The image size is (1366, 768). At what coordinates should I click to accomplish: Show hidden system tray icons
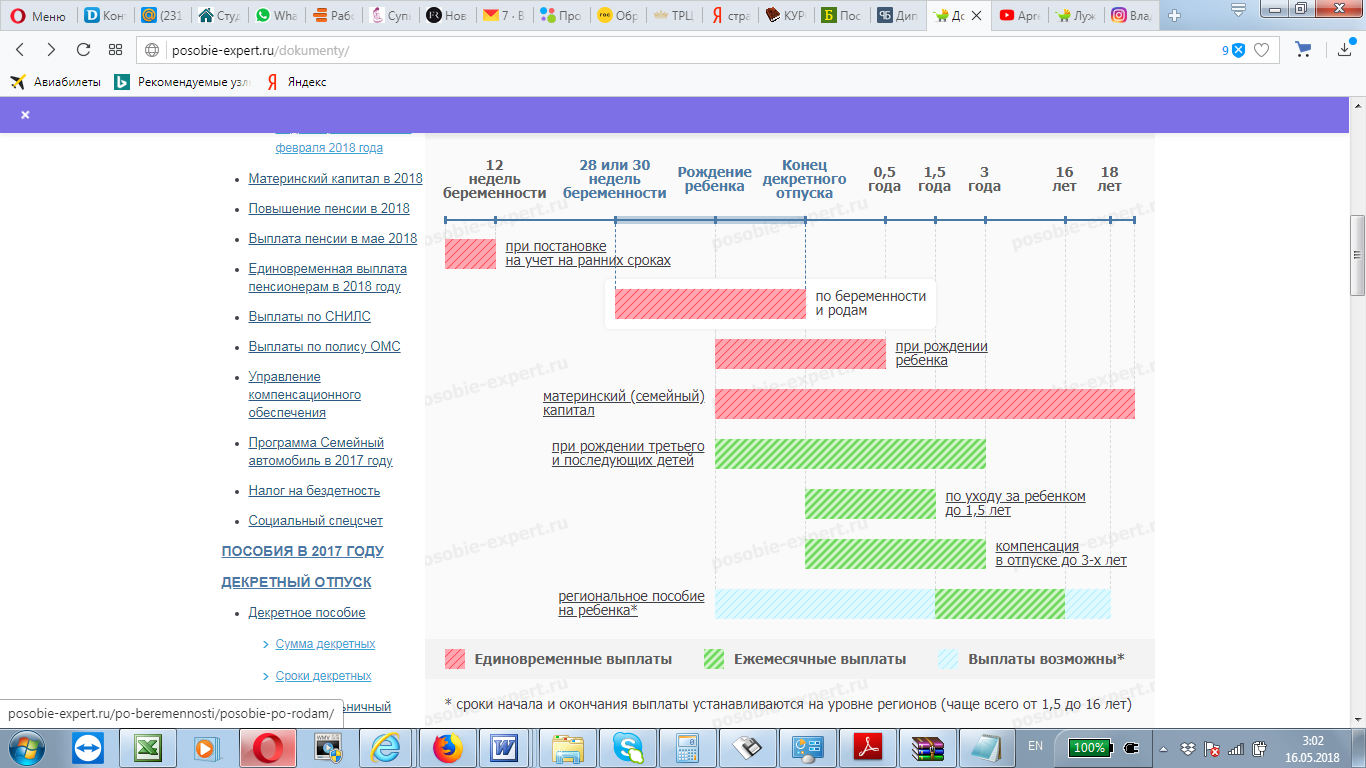(x=1162, y=747)
